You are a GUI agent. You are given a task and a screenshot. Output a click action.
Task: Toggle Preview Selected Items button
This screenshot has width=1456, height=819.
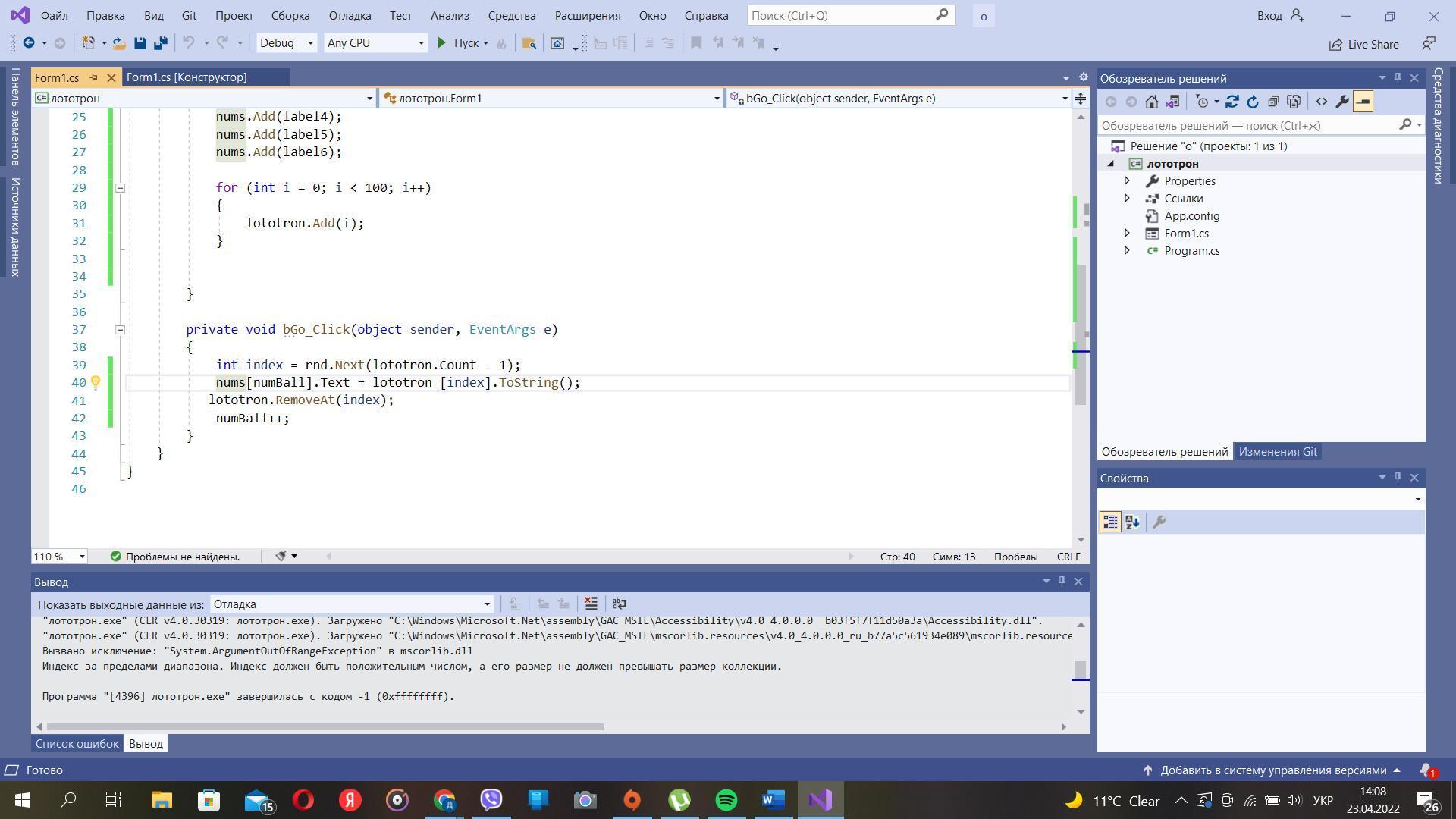[1363, 102]
